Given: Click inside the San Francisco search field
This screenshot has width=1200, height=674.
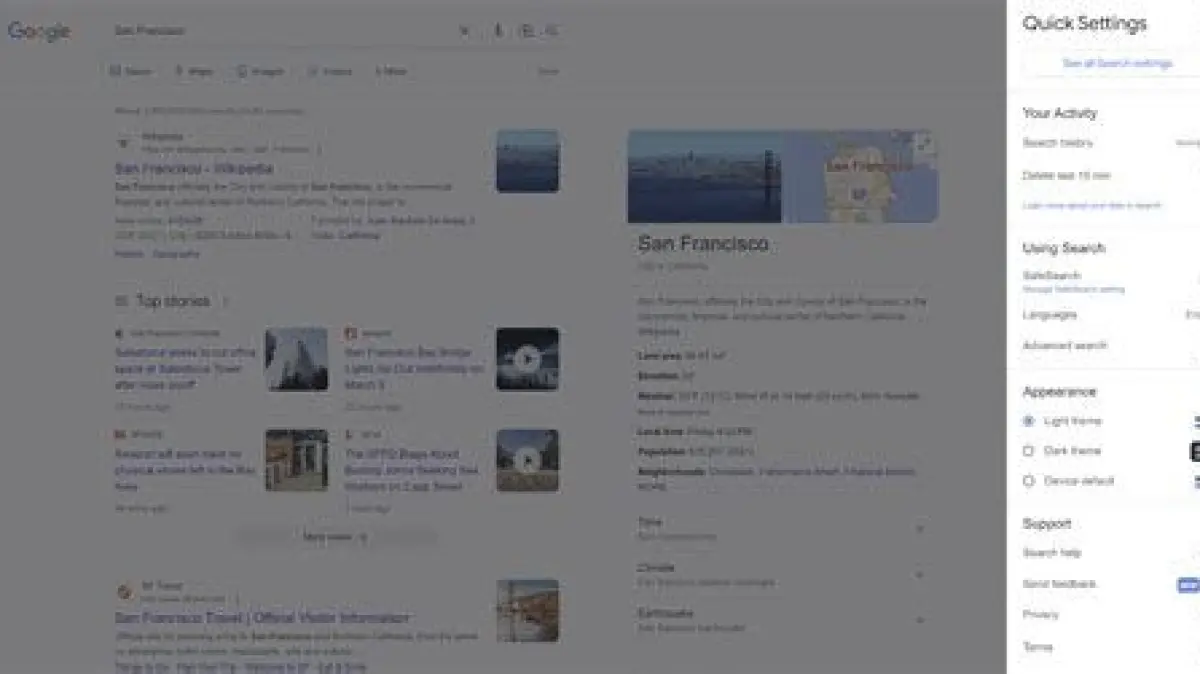Looking at the screenshot, I should click(280, 31).
